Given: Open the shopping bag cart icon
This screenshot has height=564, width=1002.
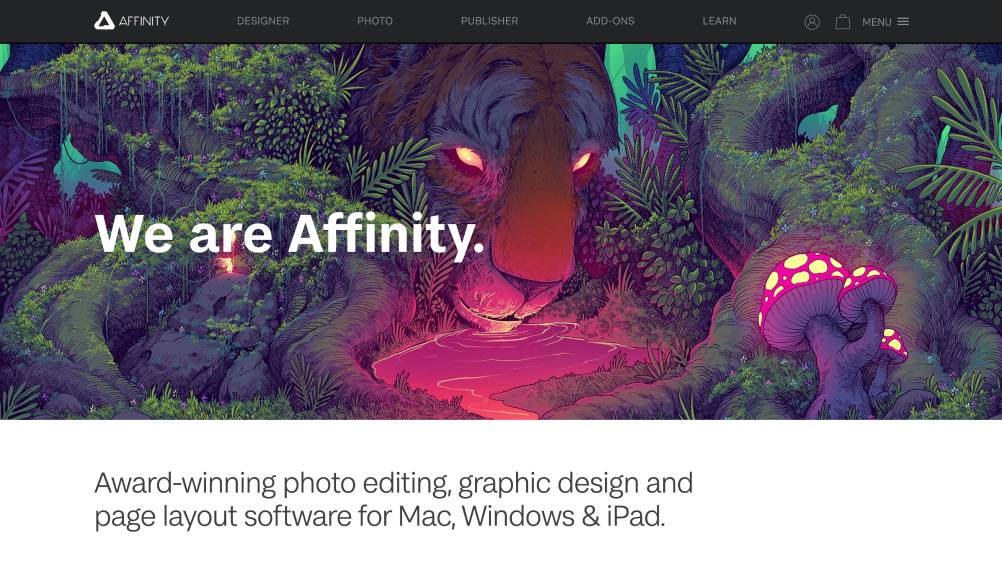Looking at the screenshot, I should coord(843,22).
